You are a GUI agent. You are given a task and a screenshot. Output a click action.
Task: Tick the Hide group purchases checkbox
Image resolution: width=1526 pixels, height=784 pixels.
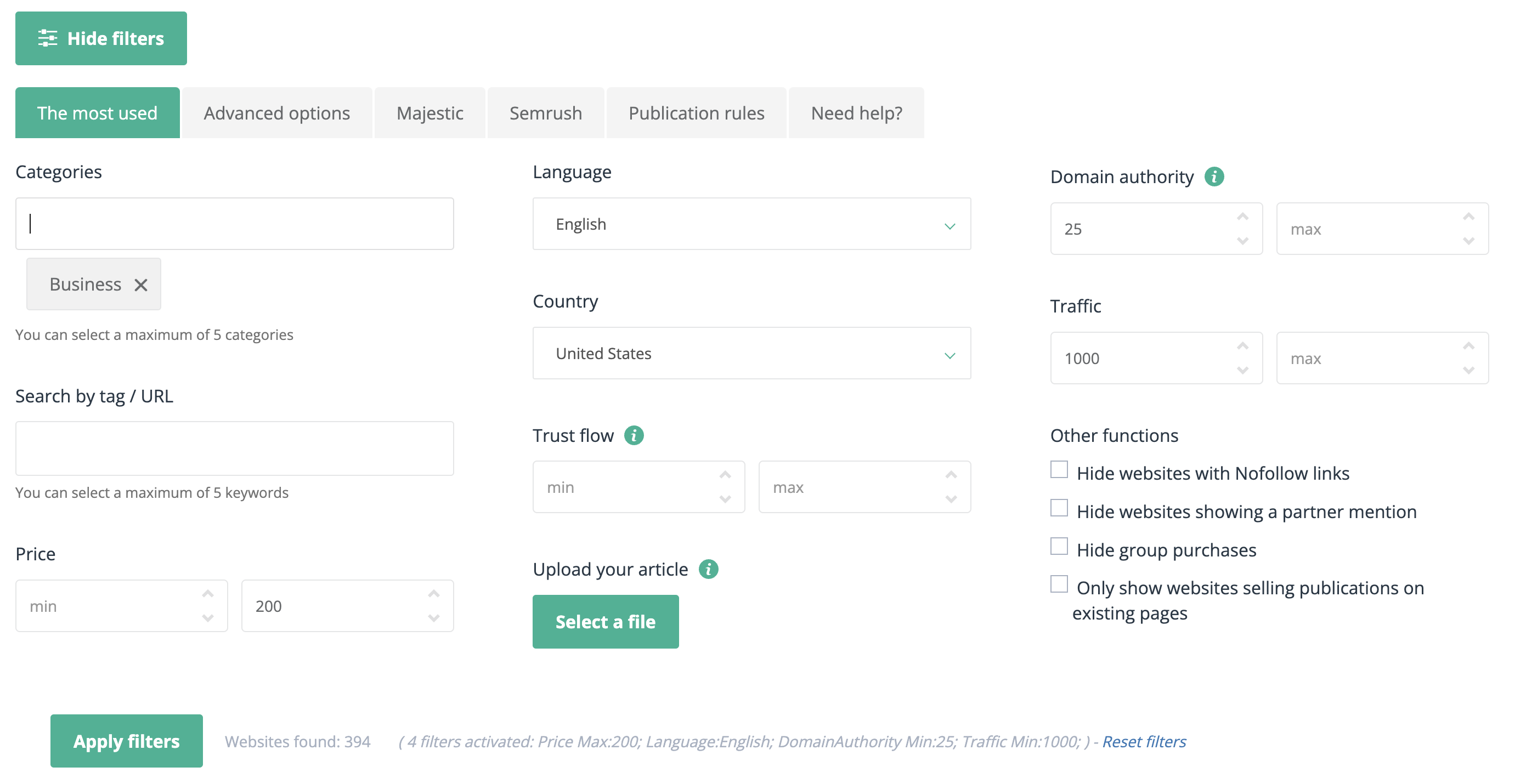[1059, 546]
